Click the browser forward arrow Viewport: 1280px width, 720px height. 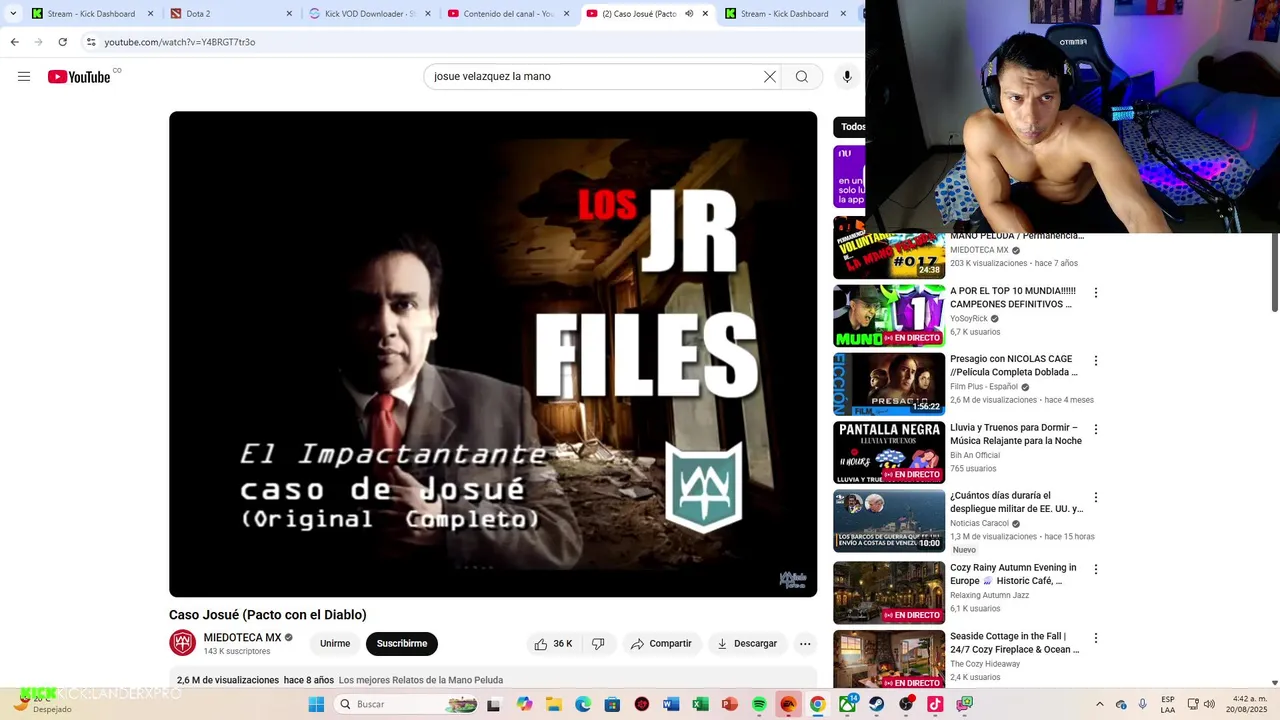coord(38,42)
